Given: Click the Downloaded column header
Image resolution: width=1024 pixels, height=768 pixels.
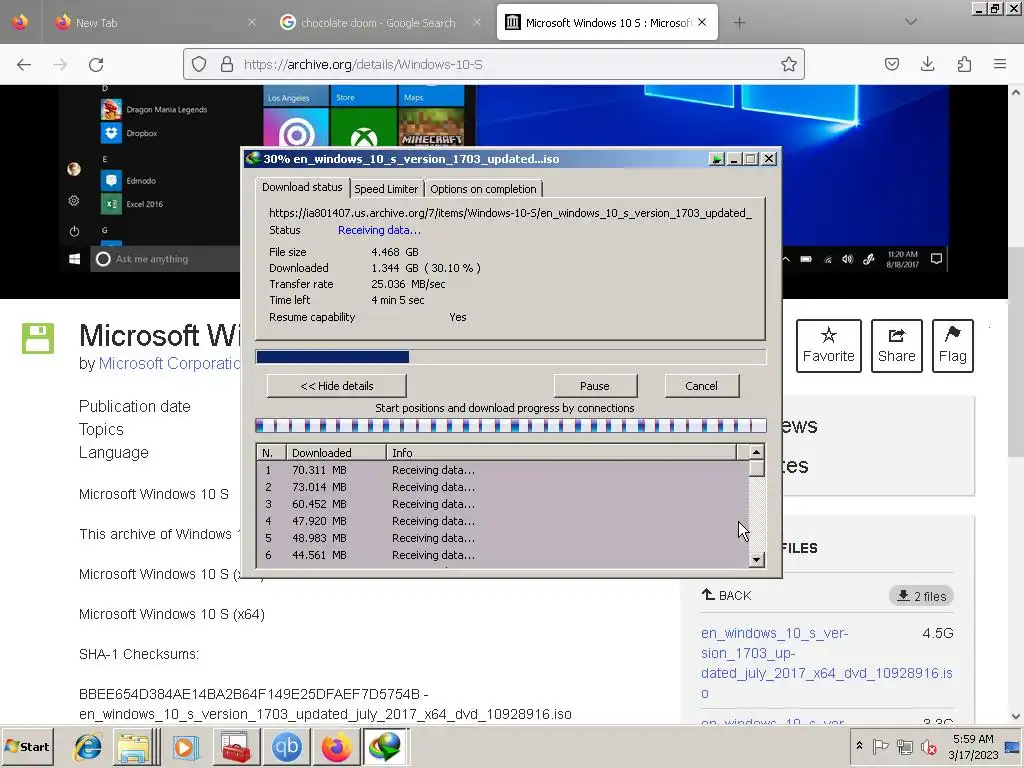Looking at the screenshot, I should [336, 453].
